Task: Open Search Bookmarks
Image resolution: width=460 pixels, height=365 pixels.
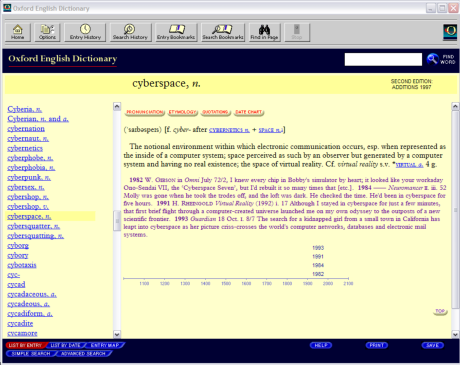Action: tap(223, 32)
